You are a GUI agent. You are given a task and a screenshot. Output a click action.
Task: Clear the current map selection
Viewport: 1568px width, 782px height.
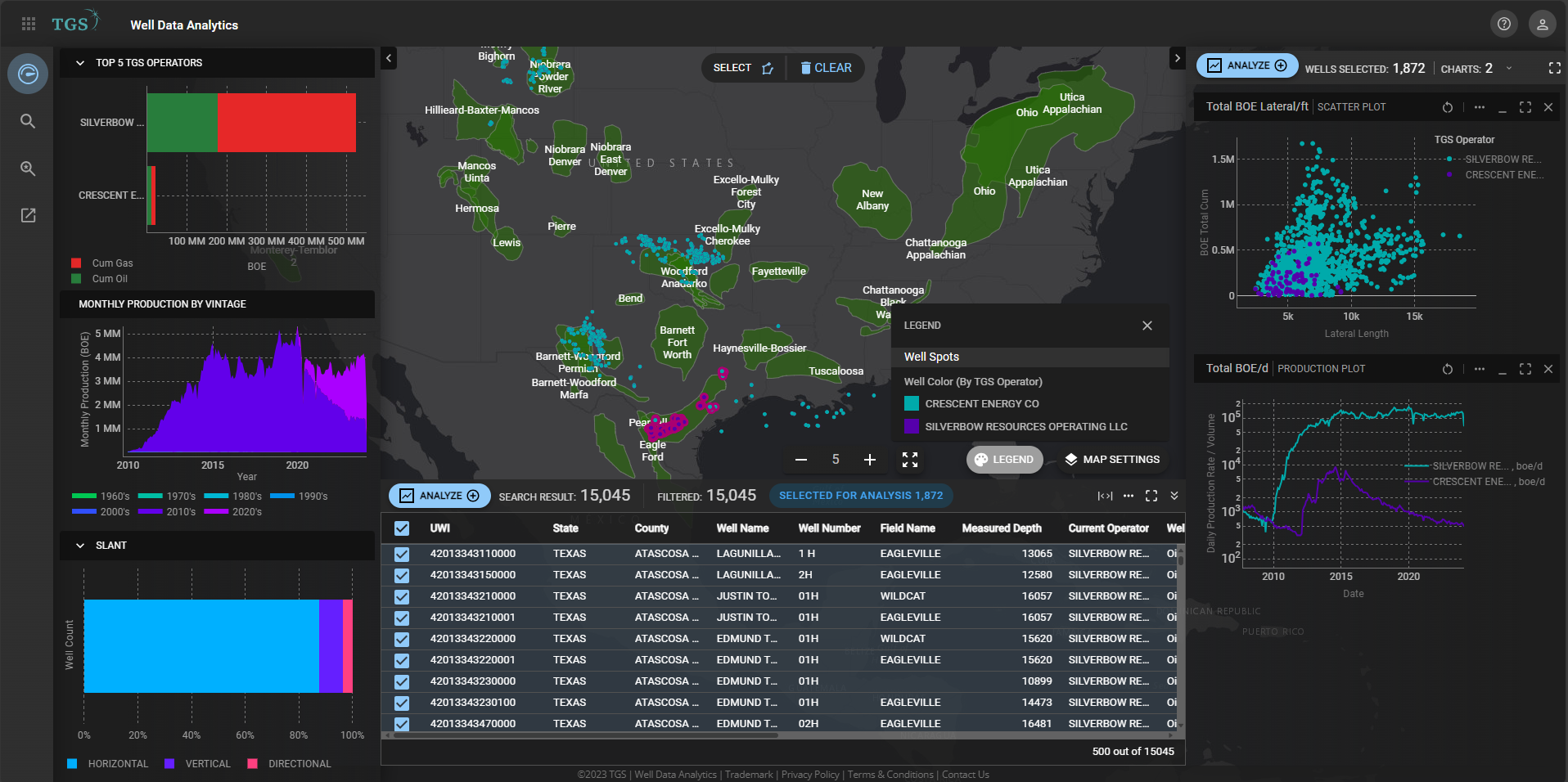(826, 68)
